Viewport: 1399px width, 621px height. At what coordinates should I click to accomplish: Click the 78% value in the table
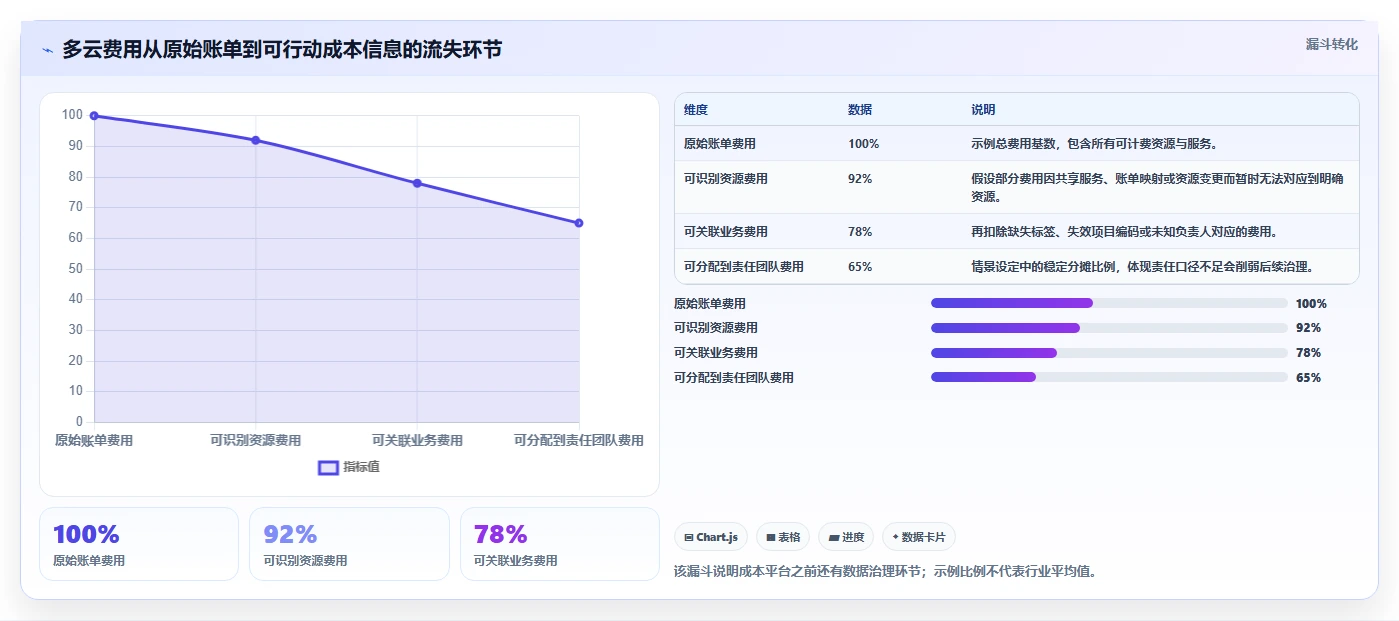click(x=860, y=232)
